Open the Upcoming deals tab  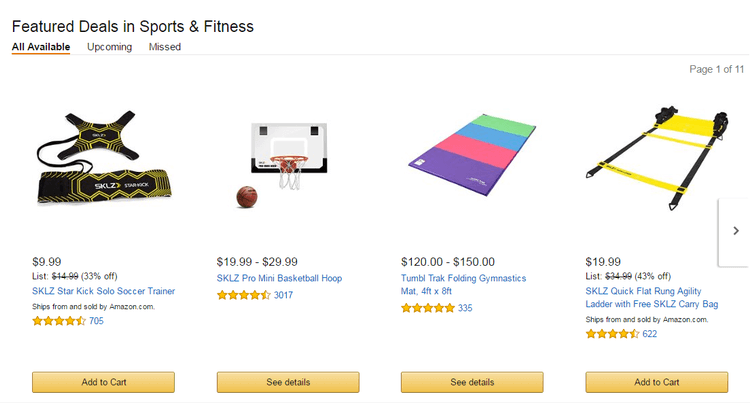[109, 47]
